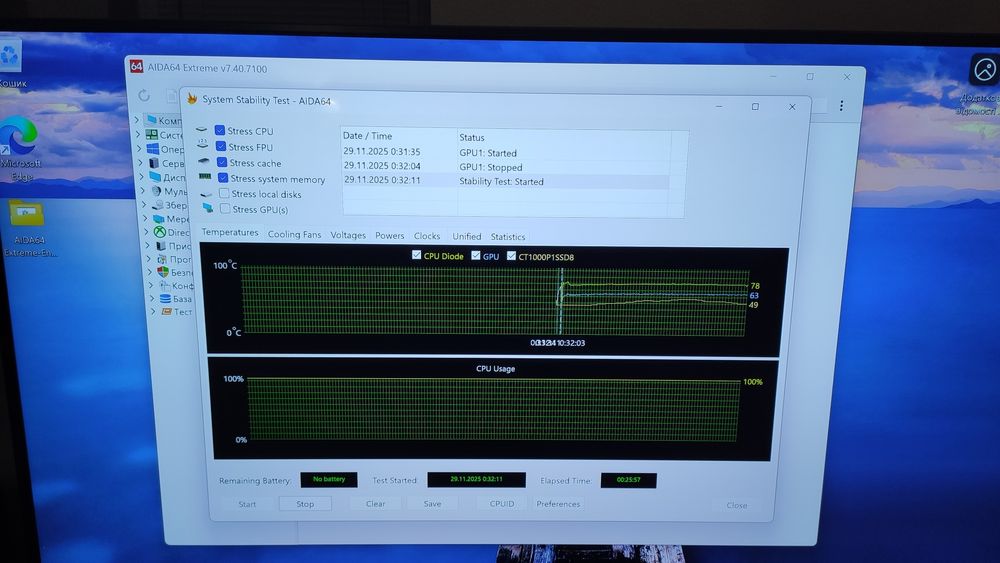Switch to the Clocks tab
This screenshot has width=1000, height=563.
pos(427,236)
